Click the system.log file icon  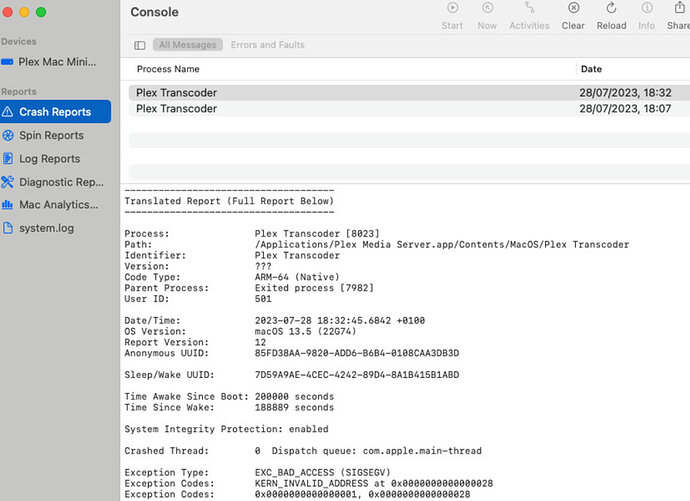pos(7,228)
